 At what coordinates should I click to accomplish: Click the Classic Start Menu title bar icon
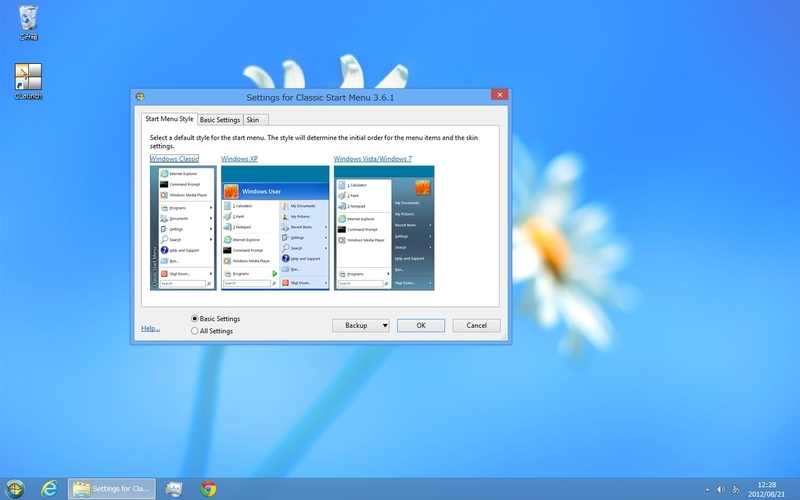click(x=140, y=97)
